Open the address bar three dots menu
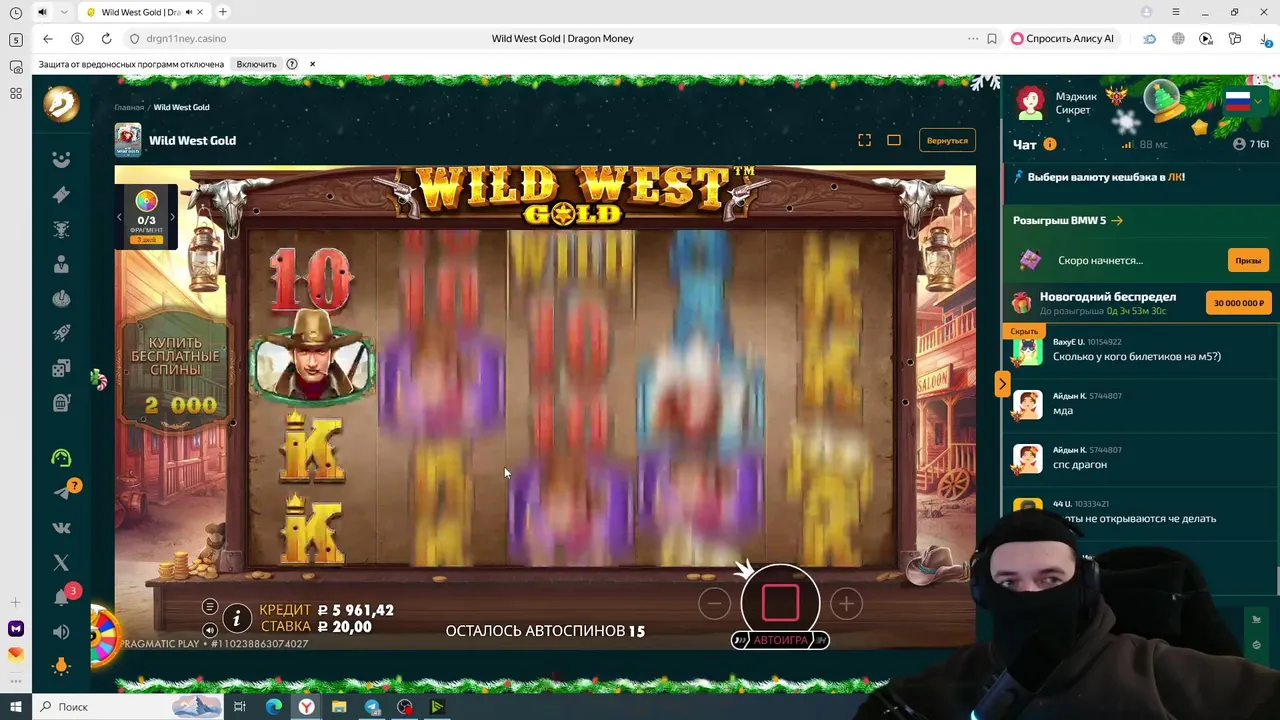The image size is (1280, 720). click(x=973, y=38)
